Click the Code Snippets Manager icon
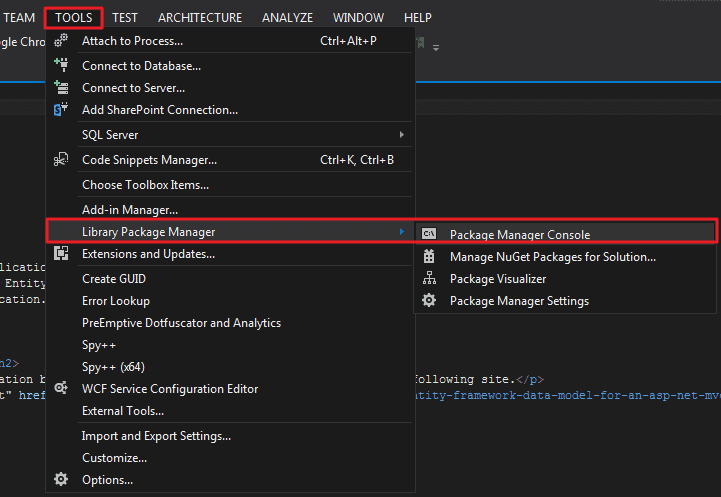 tap(61, 160)
